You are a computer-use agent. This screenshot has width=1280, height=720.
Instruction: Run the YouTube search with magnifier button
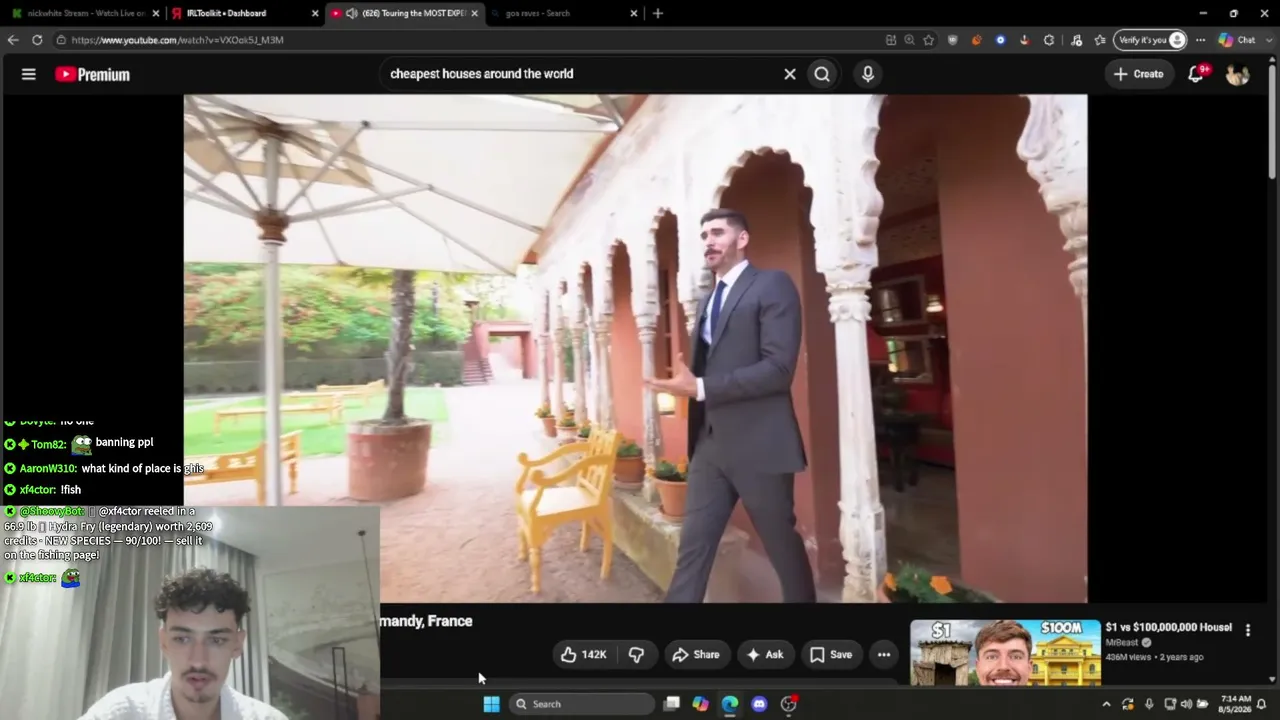pos(822,74)
